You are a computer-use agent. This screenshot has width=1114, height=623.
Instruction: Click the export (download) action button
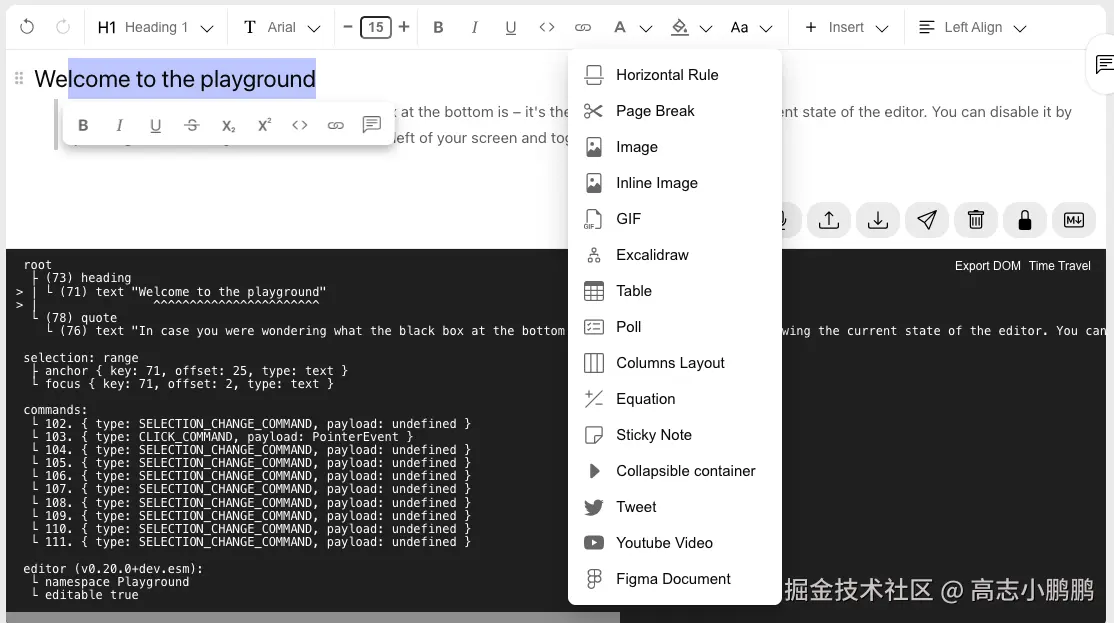877,220
